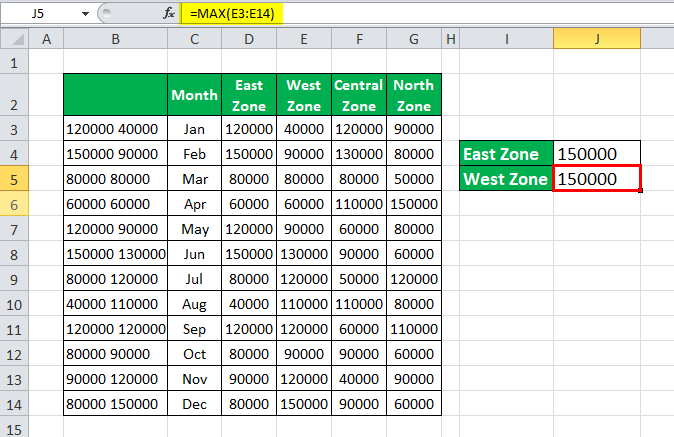
Task: Click the Dec month cell
Action: click(x=194, y=403)
